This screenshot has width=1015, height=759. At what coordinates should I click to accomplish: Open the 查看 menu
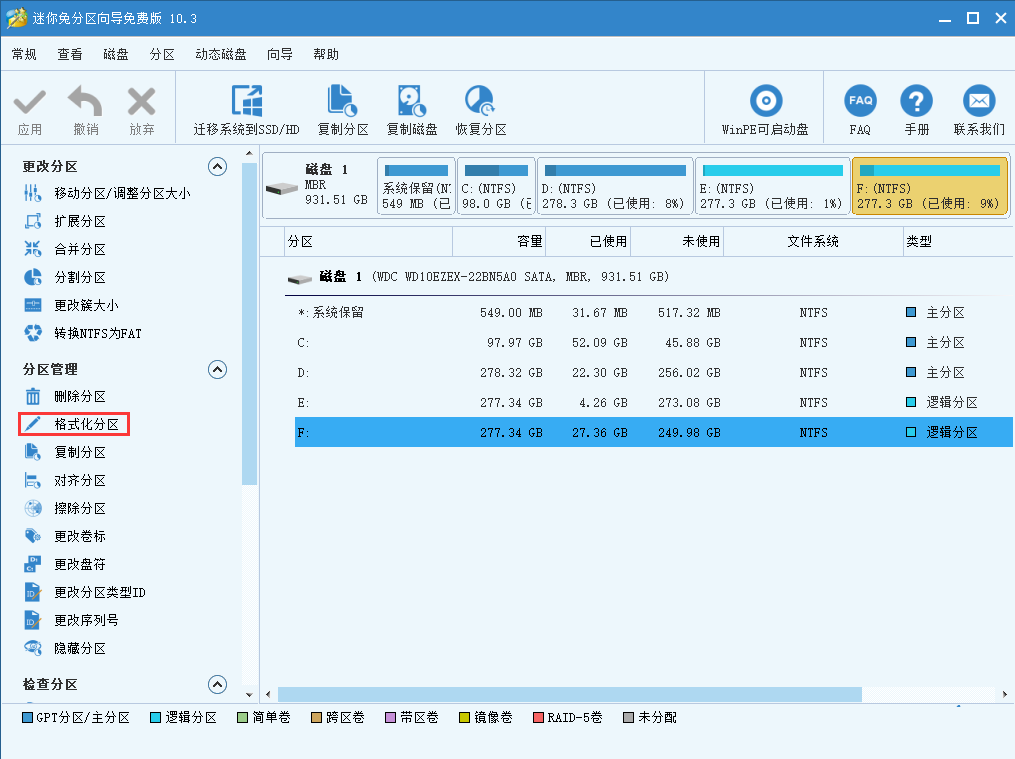(70, 54)
